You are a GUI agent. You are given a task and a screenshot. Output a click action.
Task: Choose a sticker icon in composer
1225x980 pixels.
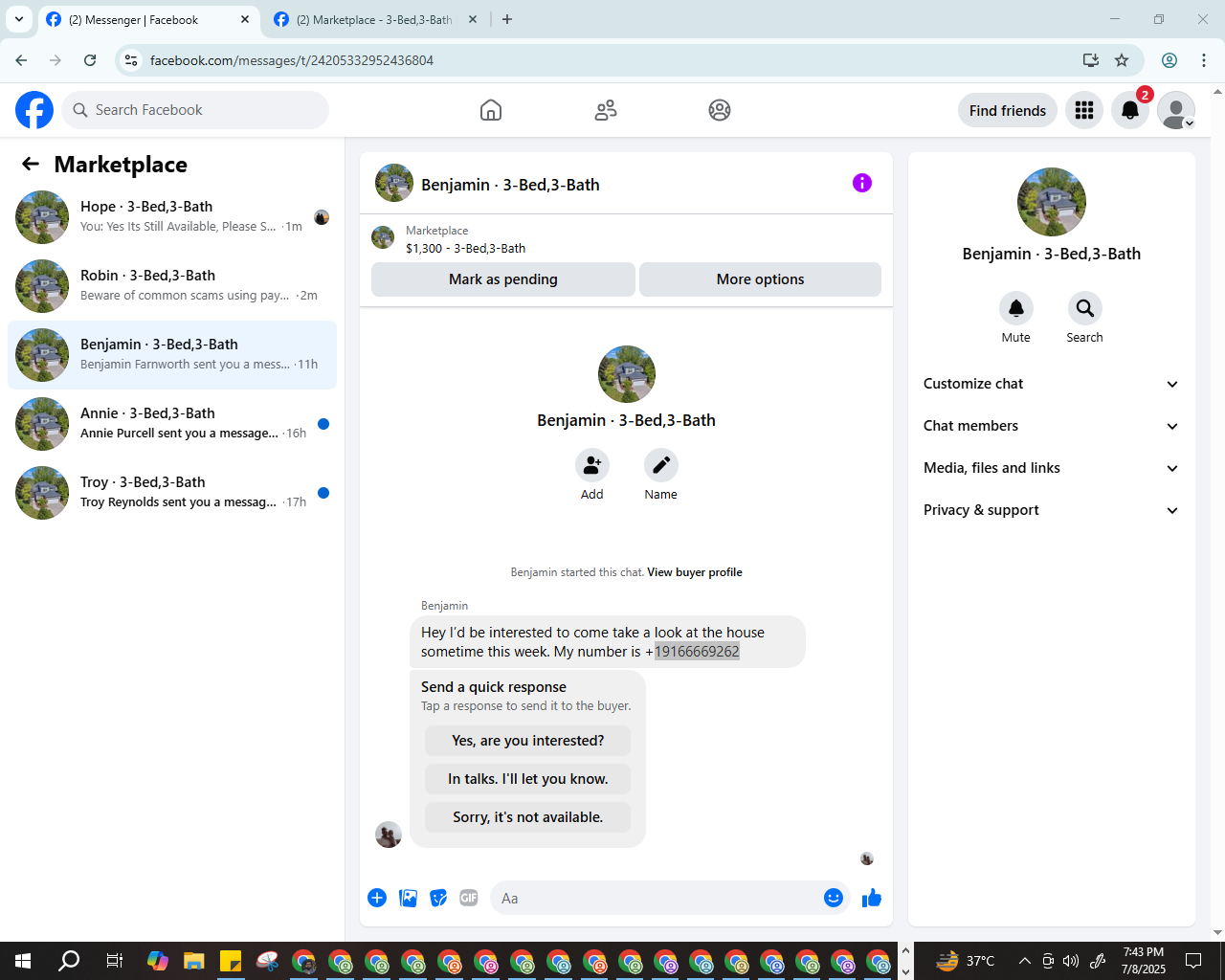click(x=438, y=898)
